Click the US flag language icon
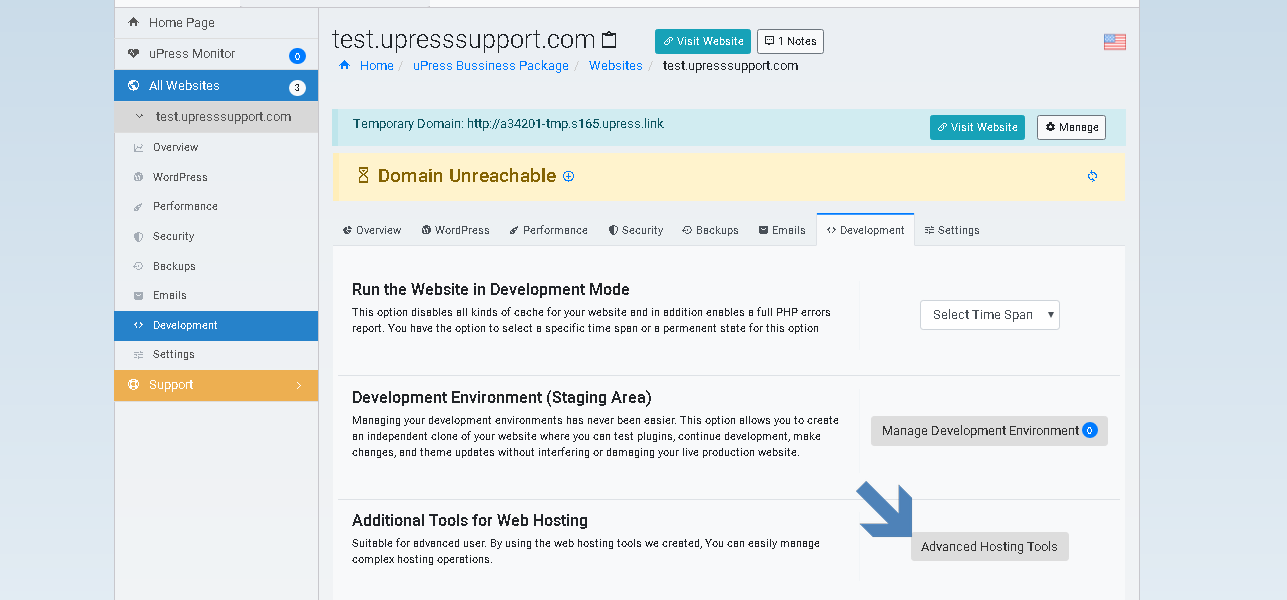Image resolution: width=1287 pixels, height=600 pixels. [1114, 42]
